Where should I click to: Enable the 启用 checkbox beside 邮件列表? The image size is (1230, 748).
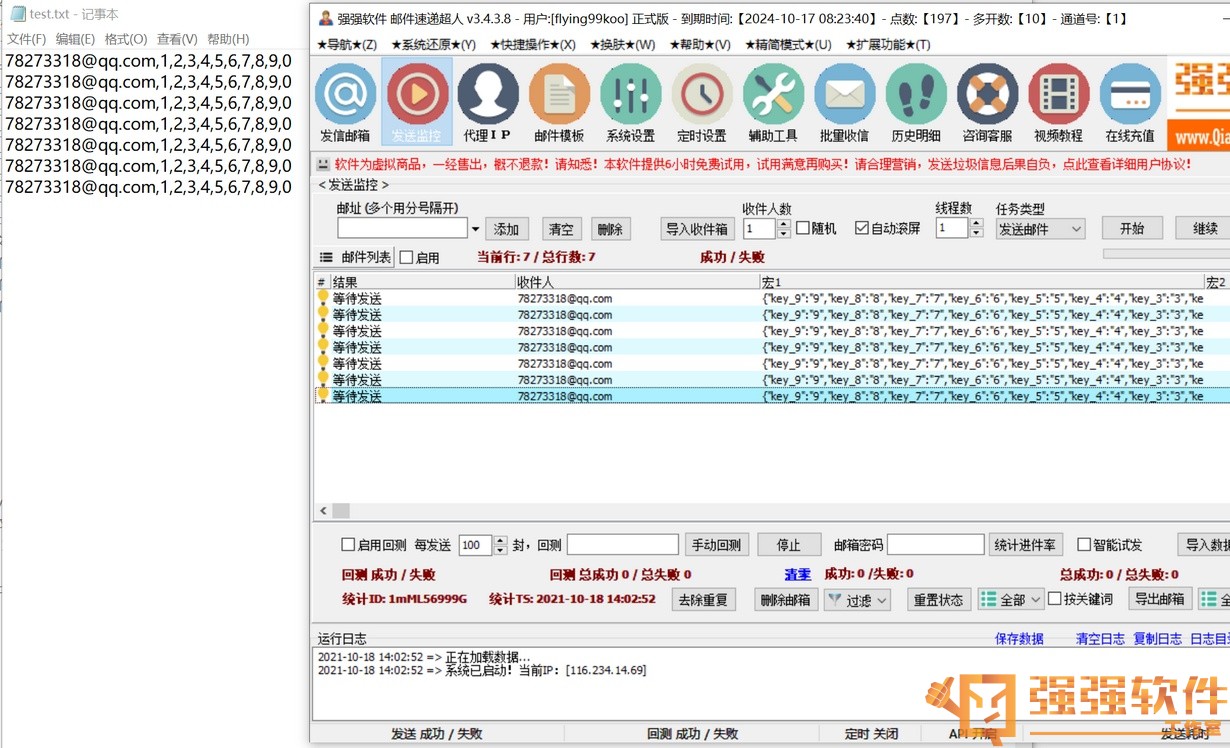406,257
